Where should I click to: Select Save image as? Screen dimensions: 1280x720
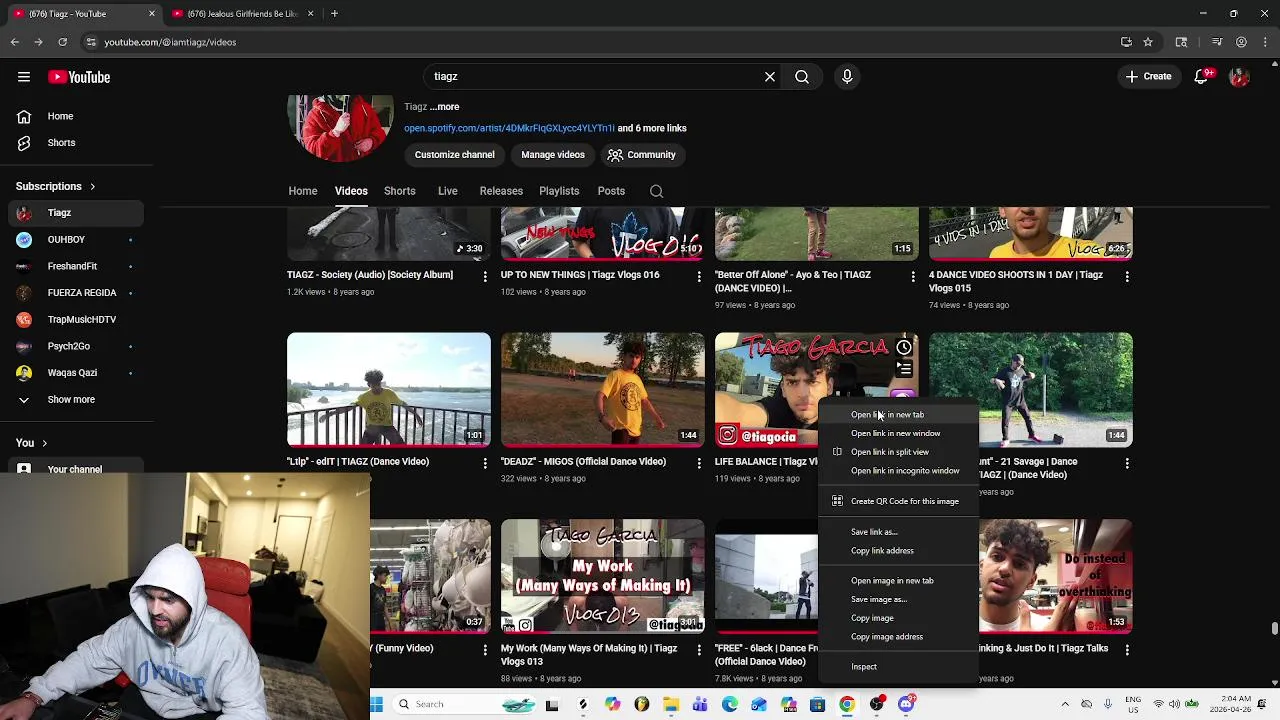point(898,600)
